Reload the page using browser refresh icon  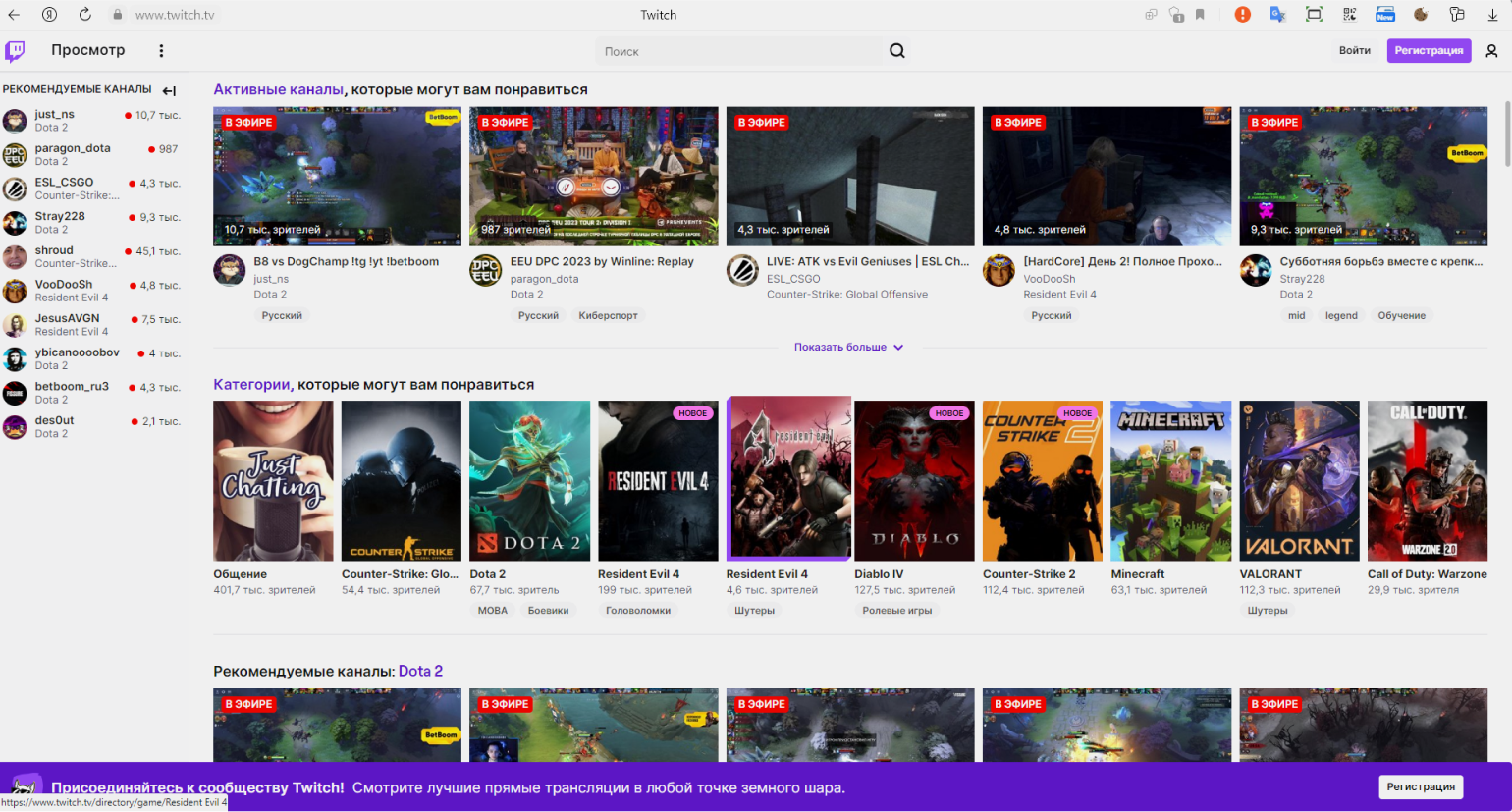pyautogui.click(x=84, y=15)
